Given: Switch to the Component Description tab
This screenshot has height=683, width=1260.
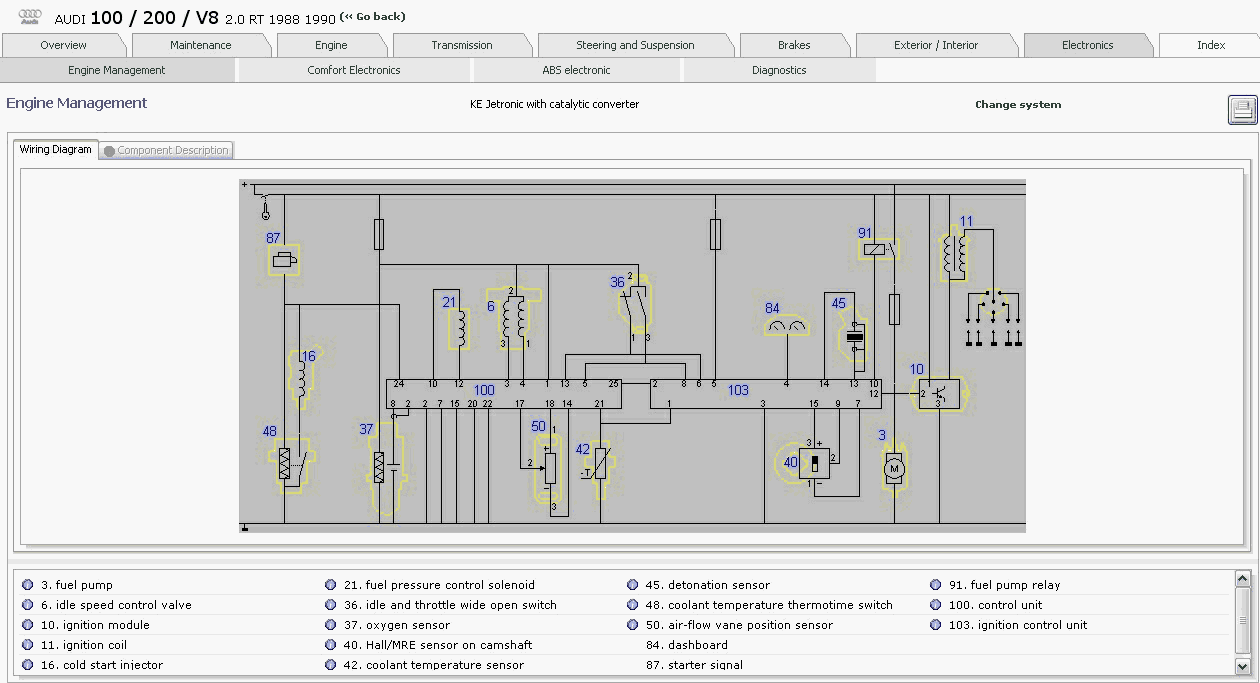Looking at the screenshot, I should (166, 150).
